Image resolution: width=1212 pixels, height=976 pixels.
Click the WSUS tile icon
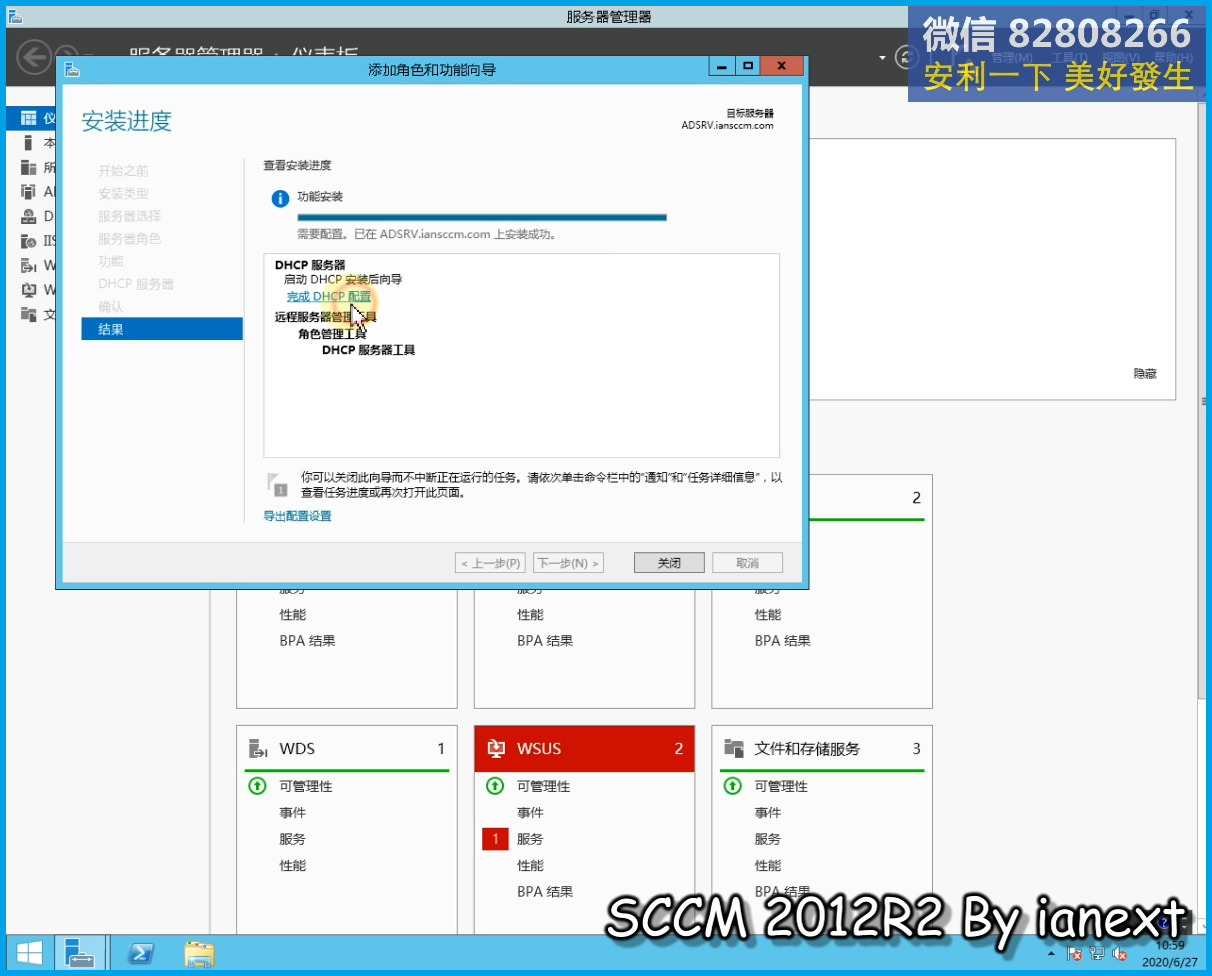click(496, 748)
